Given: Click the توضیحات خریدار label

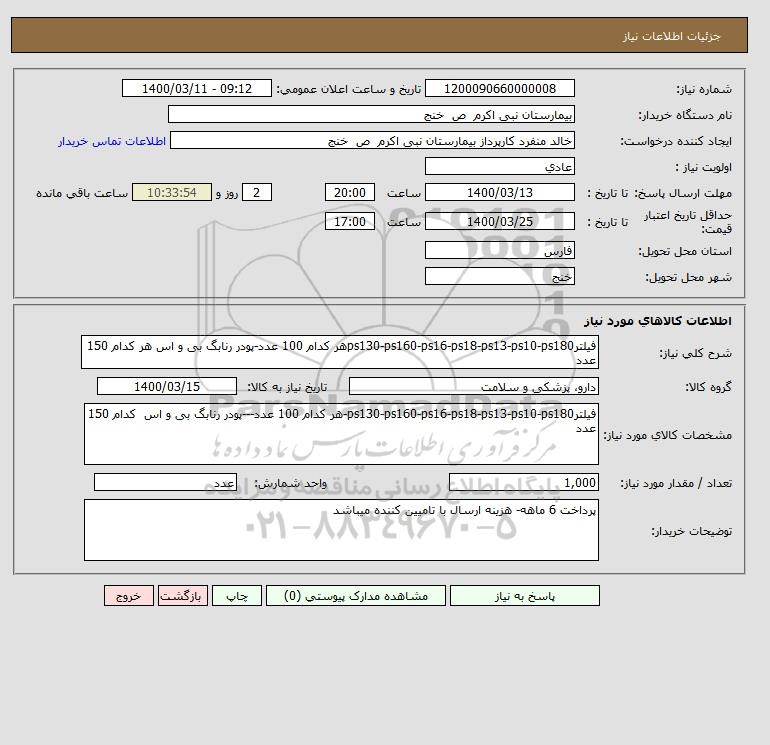Looking at the screenshot, I should pos(691,531).
